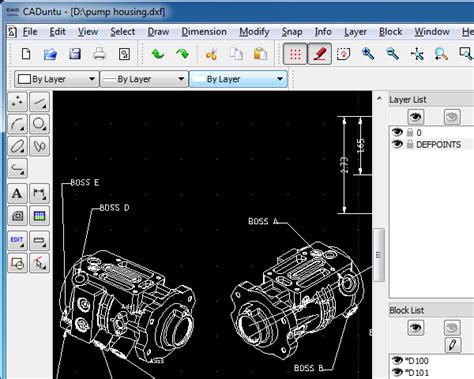The width and height of the screenshot is (474, 379).
Task: Toggle the grid display button
Action: point(295,54)
